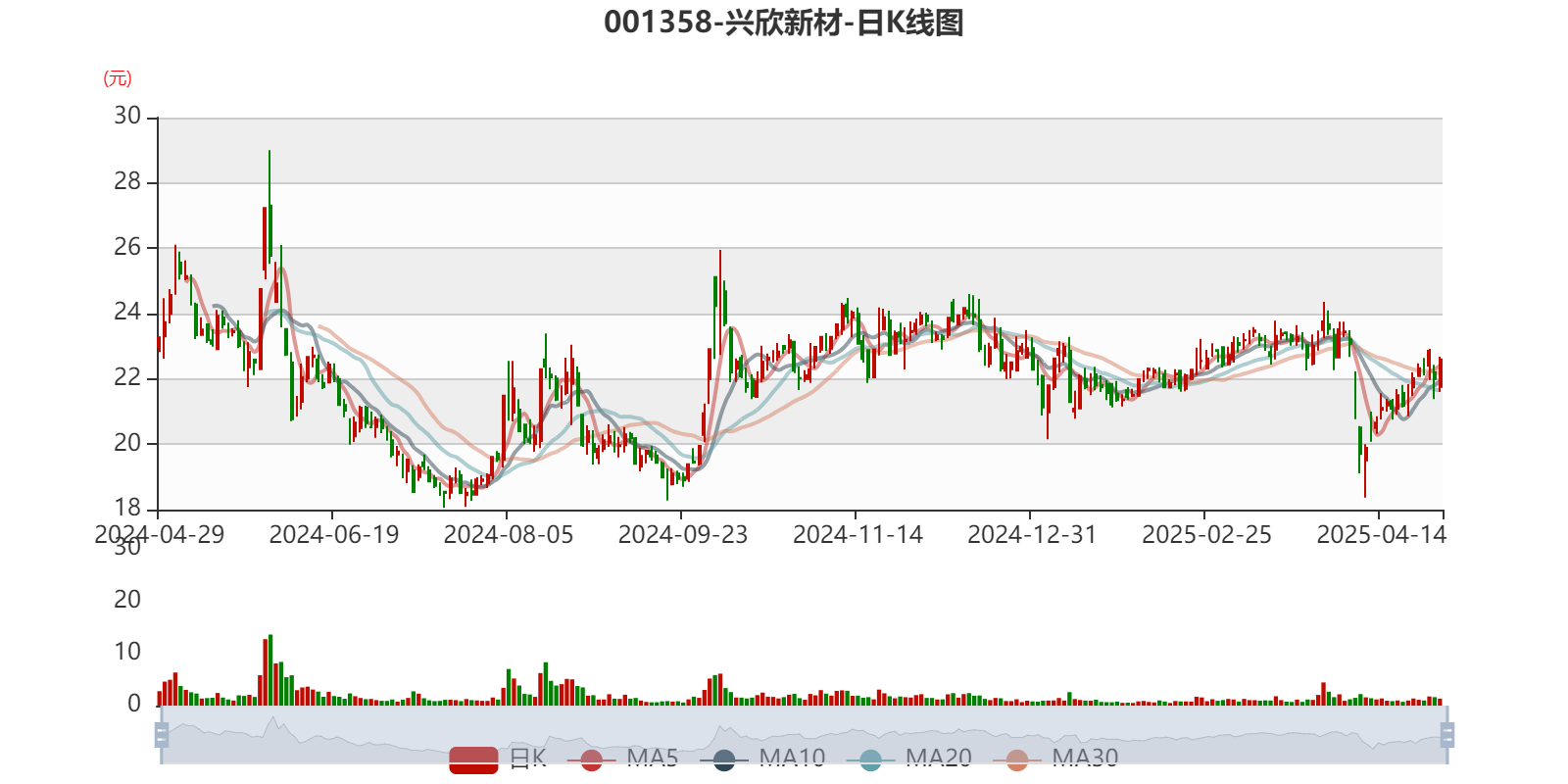Click the 2024-11-14 axis date
1568x784 pixels.
click(857, 535)
